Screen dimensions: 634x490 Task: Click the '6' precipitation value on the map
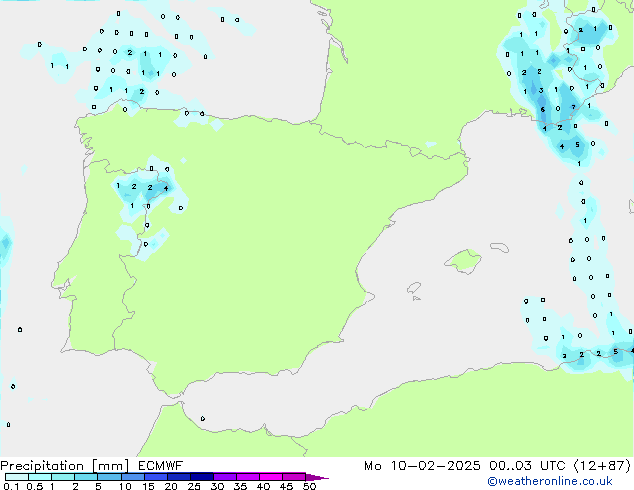[x=543, y=110]
